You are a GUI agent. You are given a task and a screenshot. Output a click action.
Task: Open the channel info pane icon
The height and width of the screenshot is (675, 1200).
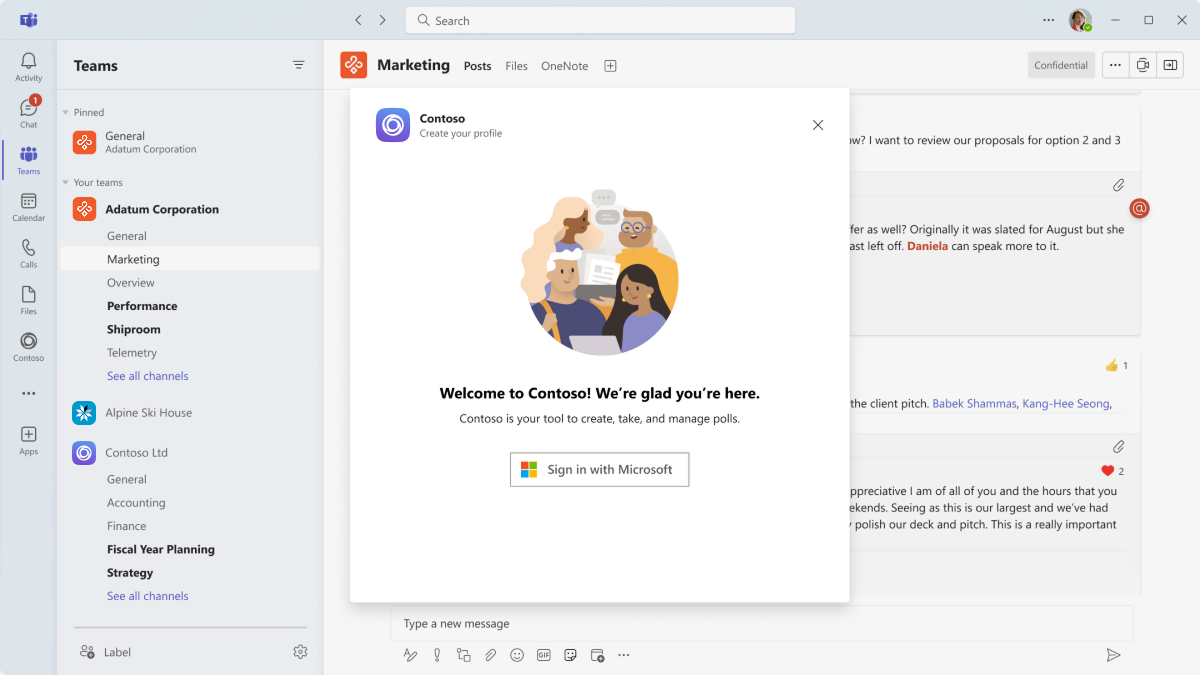[1170, 65]
